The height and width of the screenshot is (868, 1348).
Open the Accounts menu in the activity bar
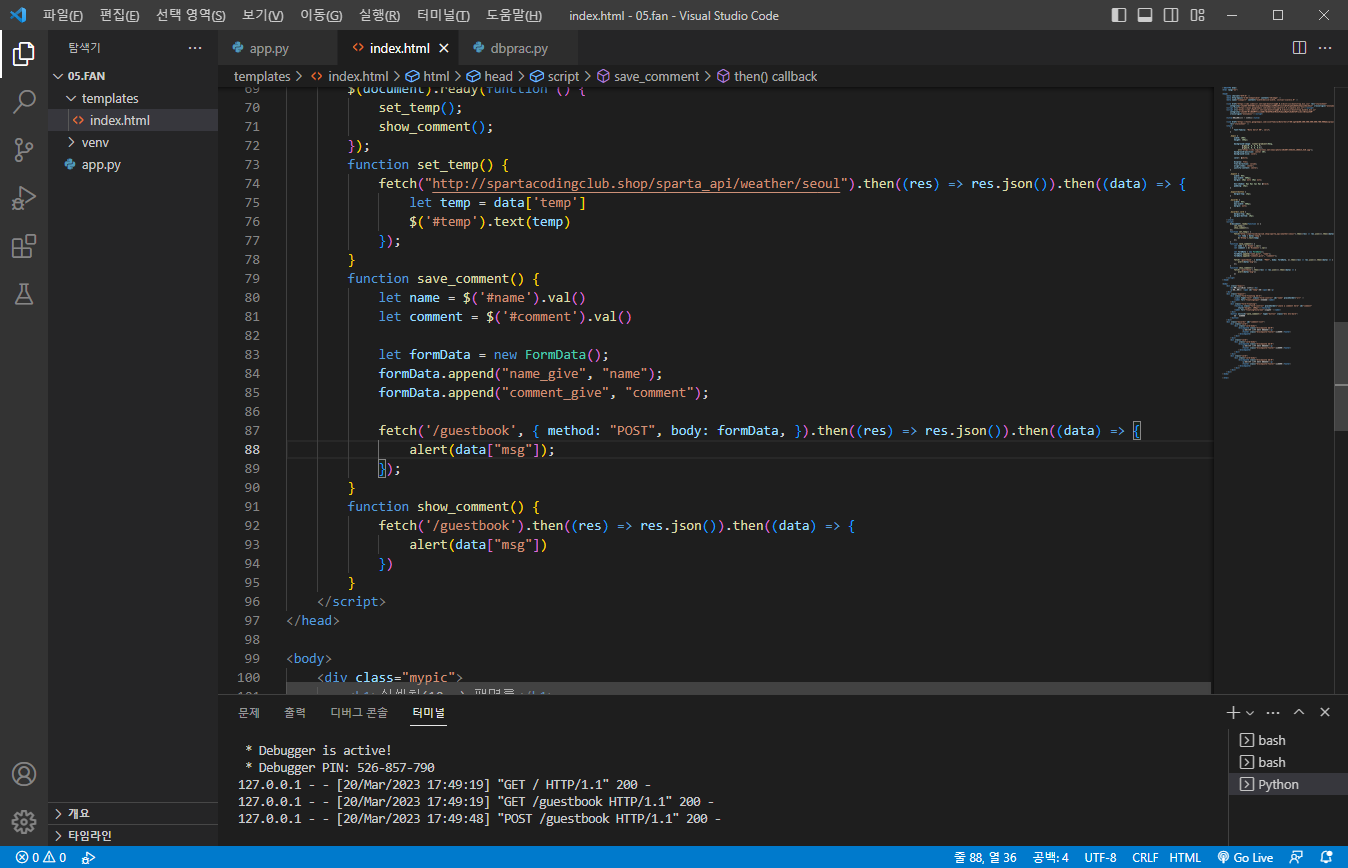[x=24, y=774]
